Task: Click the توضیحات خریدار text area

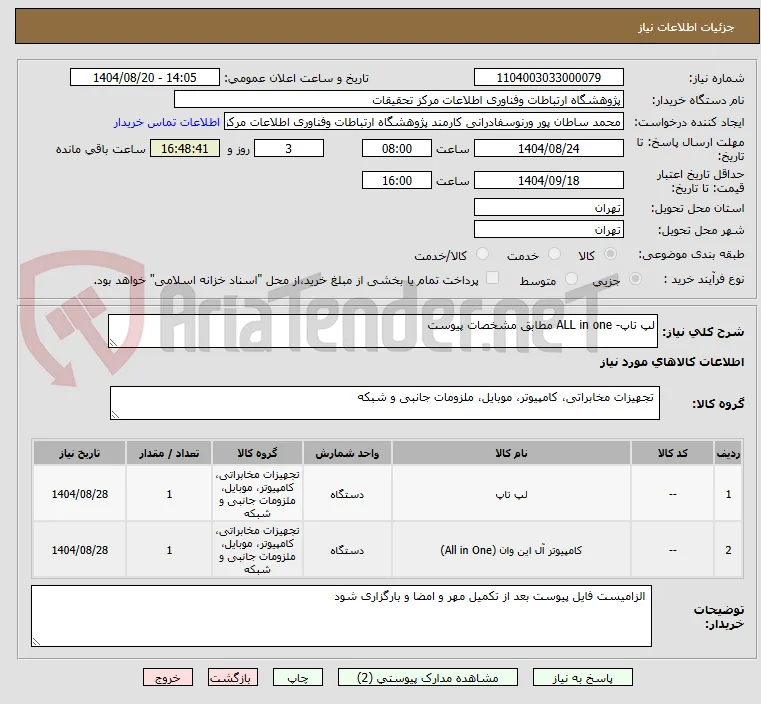Action: click(x=341, y=616)
